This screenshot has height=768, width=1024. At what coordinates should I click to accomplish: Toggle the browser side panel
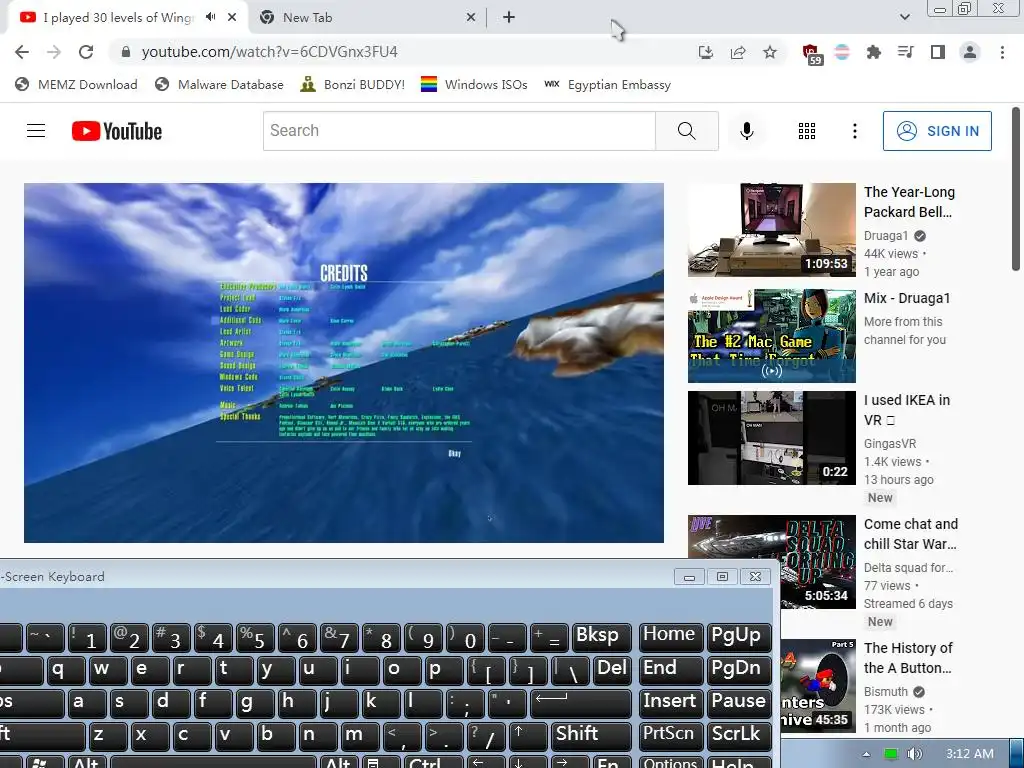[938, 52]
